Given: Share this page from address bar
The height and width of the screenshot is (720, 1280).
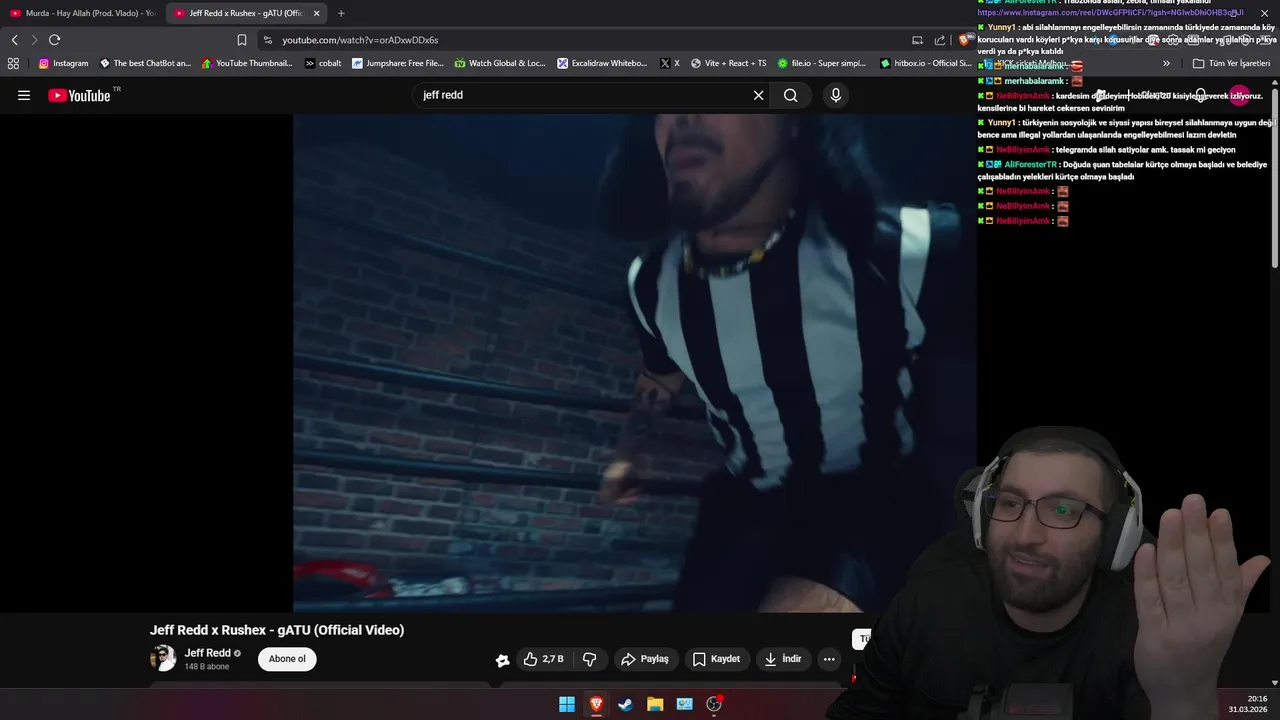Looking at the screenshot, I should (940, 40).
